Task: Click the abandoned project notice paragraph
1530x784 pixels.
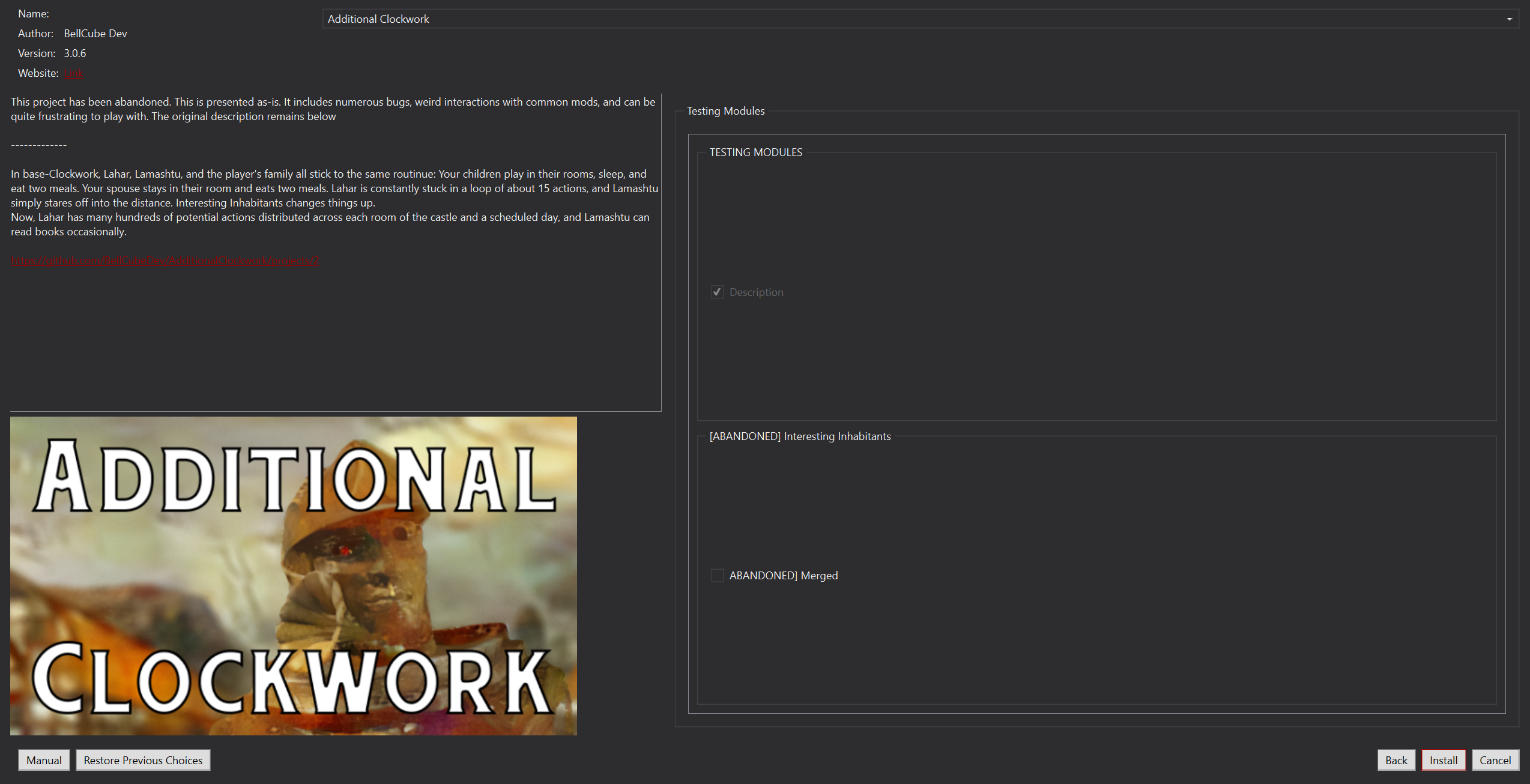Action: (x=333, y=109)
